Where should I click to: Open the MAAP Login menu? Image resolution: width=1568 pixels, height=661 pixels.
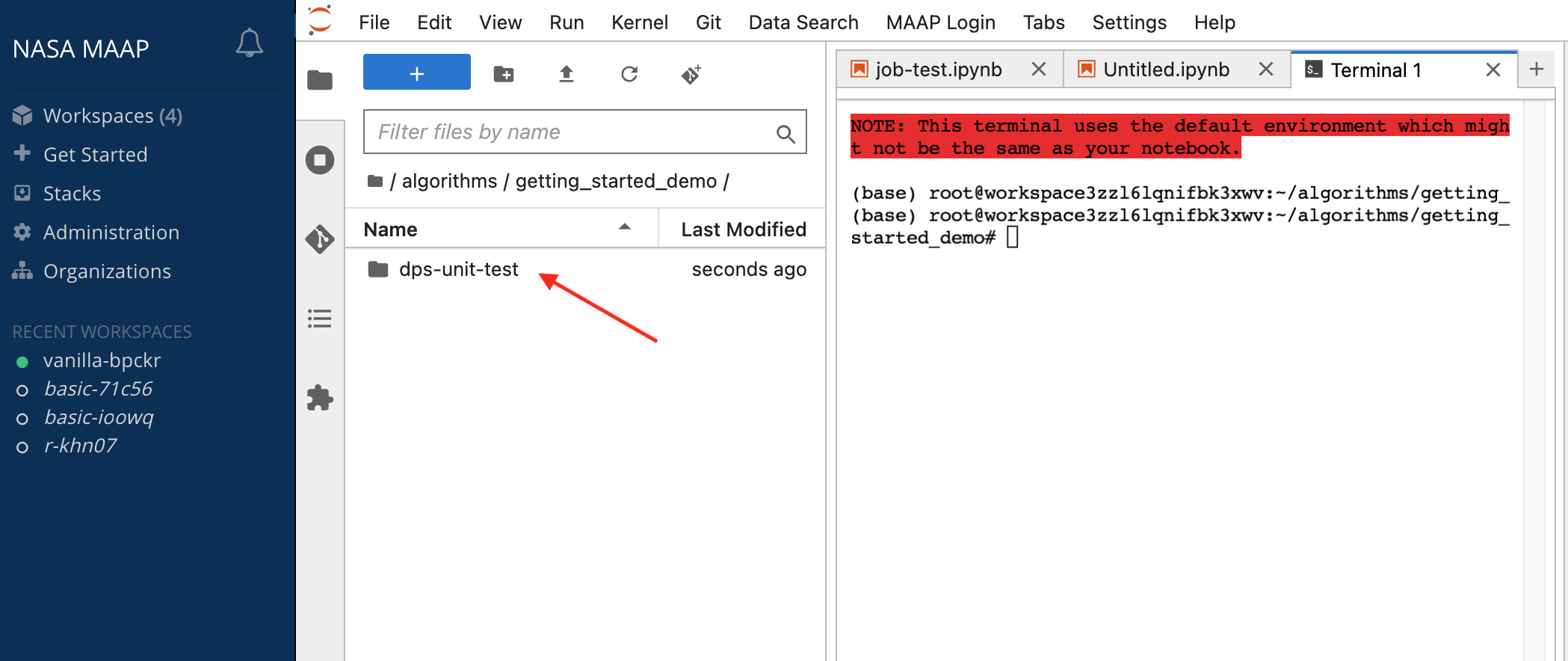point(941,22)
